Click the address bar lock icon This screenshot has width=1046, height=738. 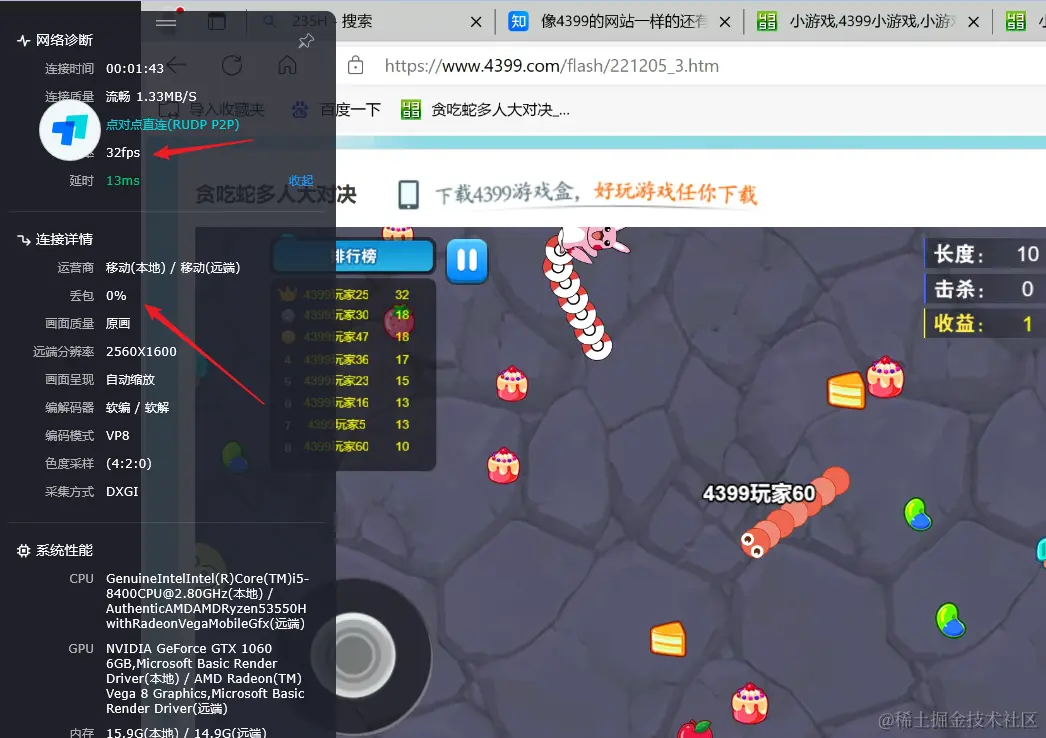356,65
